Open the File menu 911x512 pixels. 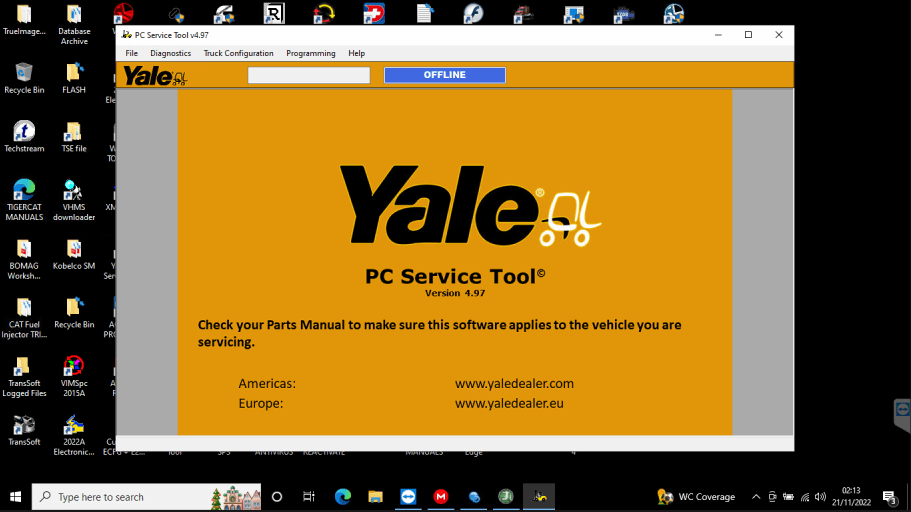(x=131, y=53)
